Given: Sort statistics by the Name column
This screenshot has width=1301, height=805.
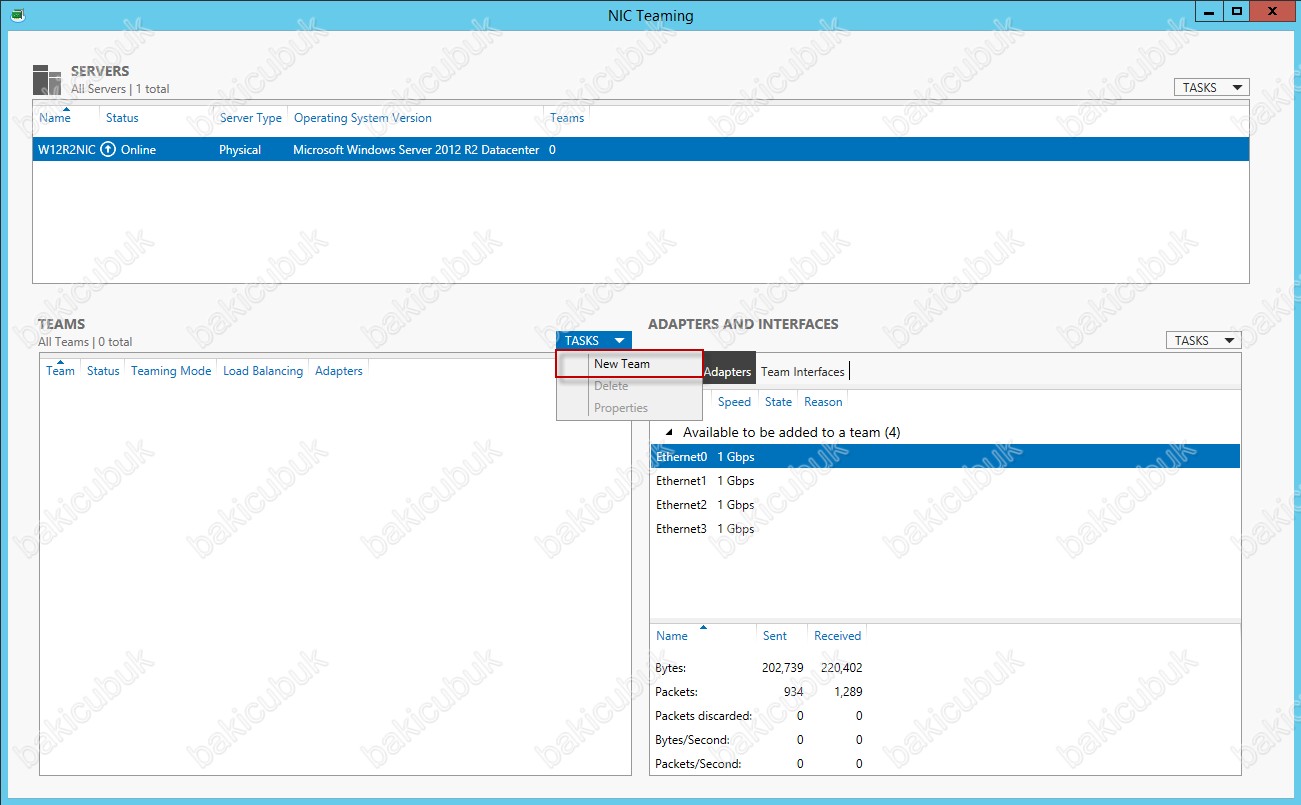Looking at the screenshot, I should click(672, 636).
